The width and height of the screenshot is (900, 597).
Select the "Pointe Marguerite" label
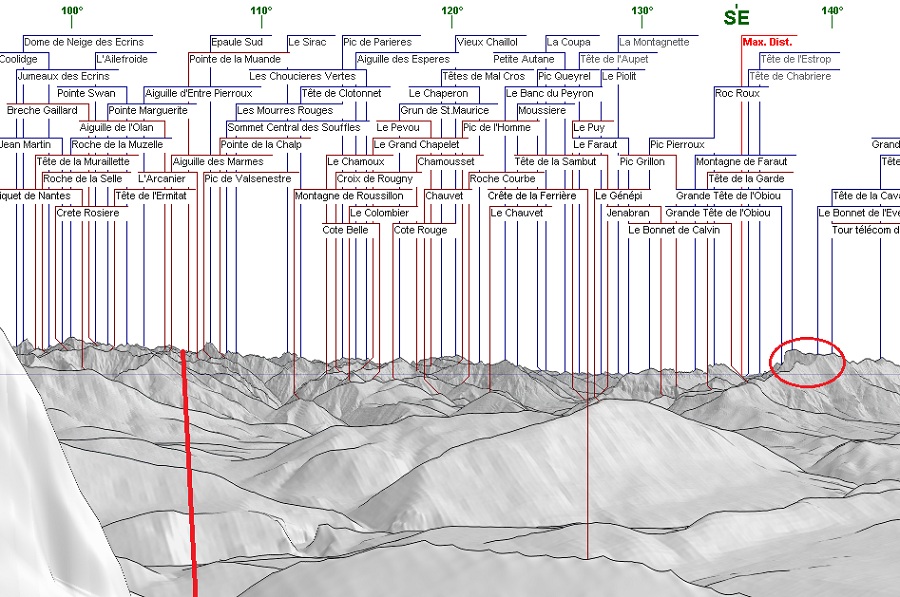pyautogui.click(x=148, y=110)
